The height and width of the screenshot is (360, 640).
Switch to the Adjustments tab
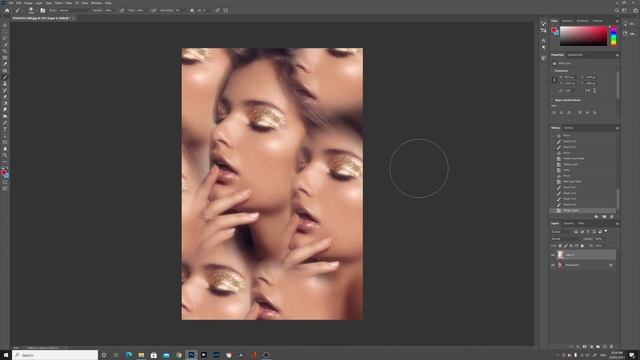point(575,55)
